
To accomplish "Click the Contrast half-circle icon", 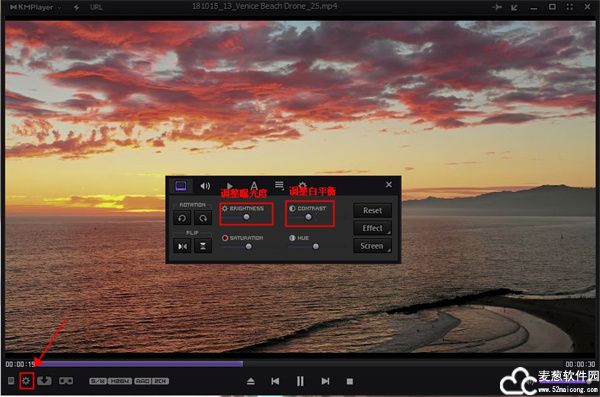I will pyautogui.click(x=292, y=209).
